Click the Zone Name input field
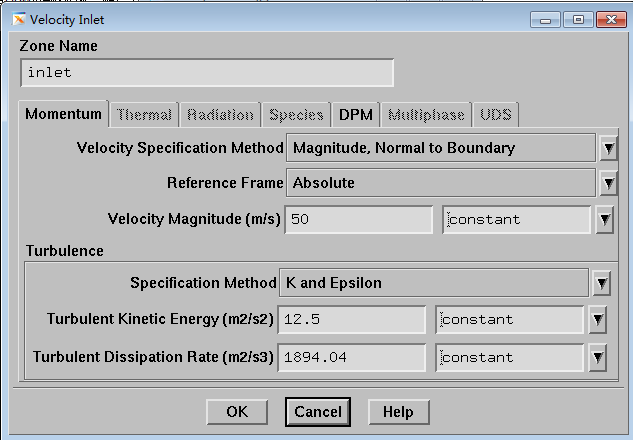This screenshot has height=440, width=633. click(x=206, y=73)
